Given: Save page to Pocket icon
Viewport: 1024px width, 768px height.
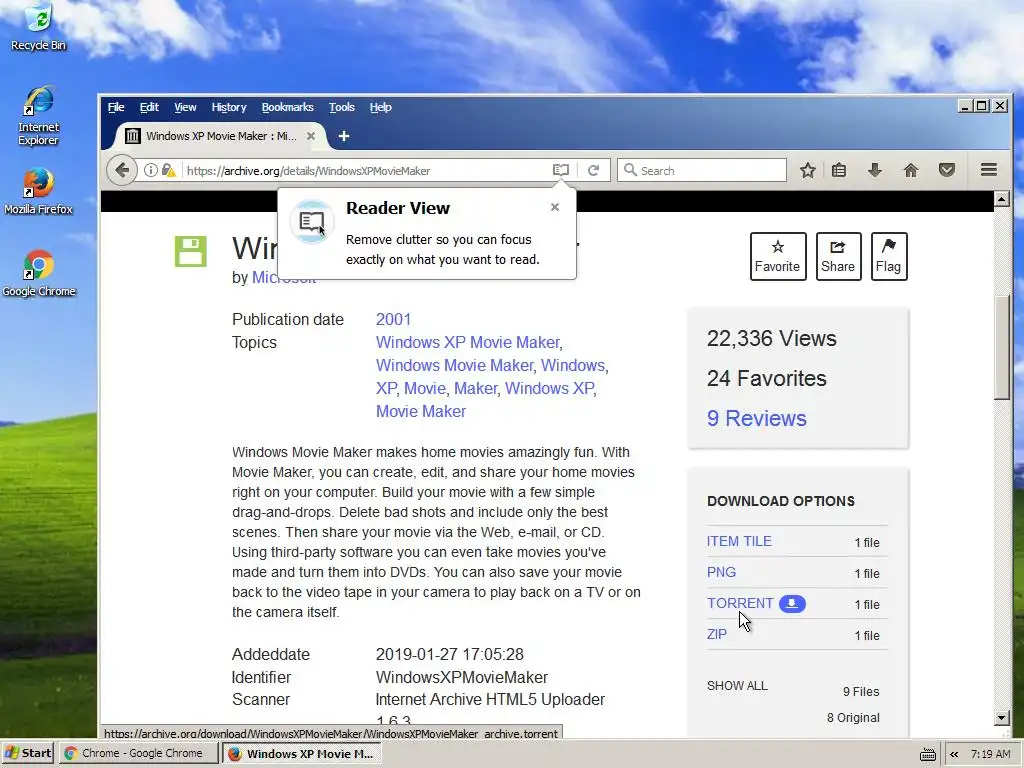Looking at the screenshot, I should click(947, 170).
